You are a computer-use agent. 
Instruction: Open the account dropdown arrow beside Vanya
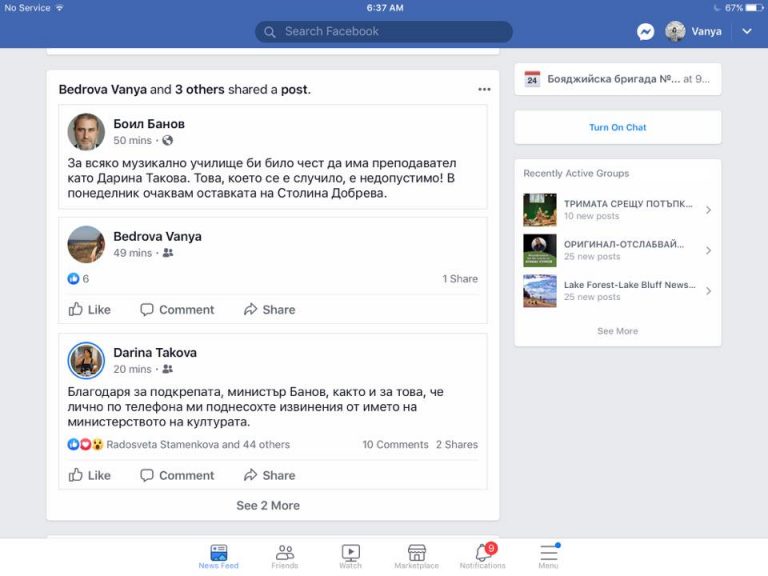[x=746, y=31]
